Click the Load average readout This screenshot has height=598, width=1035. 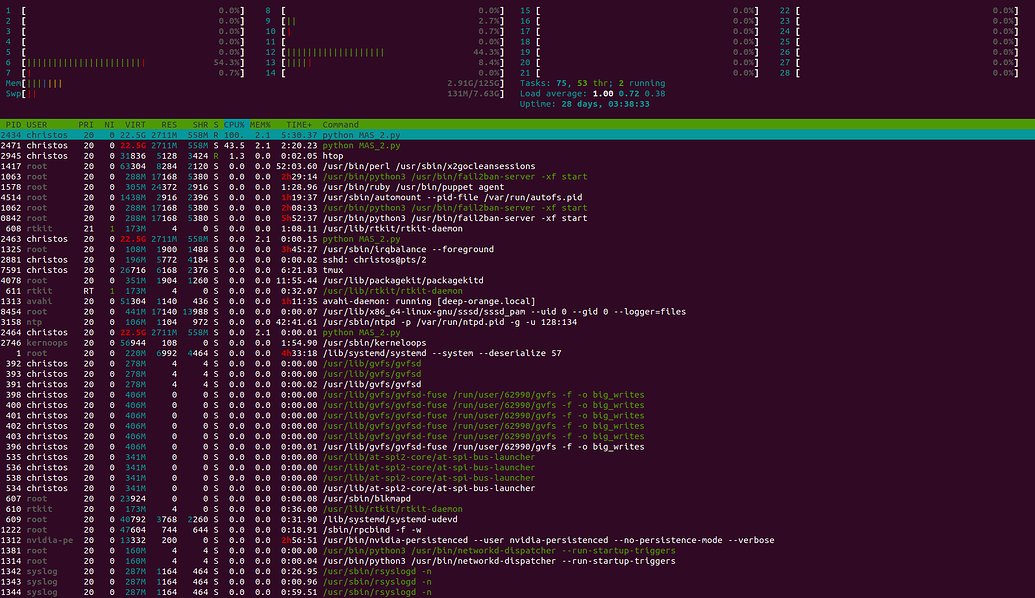593,94
